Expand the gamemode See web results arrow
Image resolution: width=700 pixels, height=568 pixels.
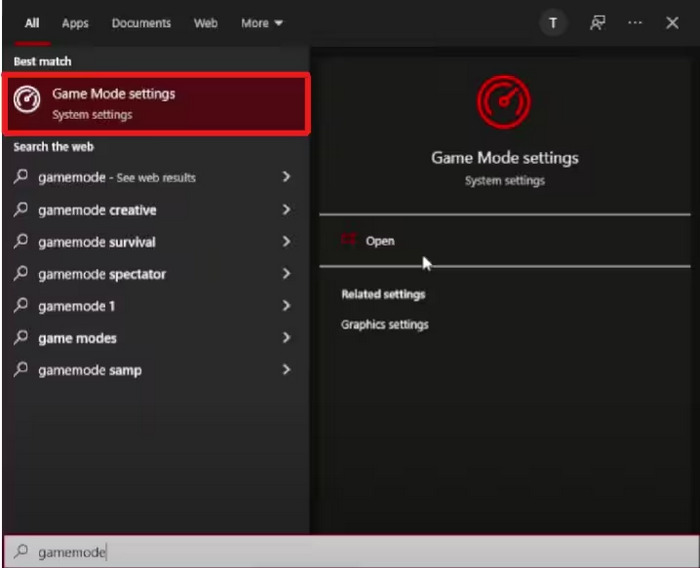(287, 177)
